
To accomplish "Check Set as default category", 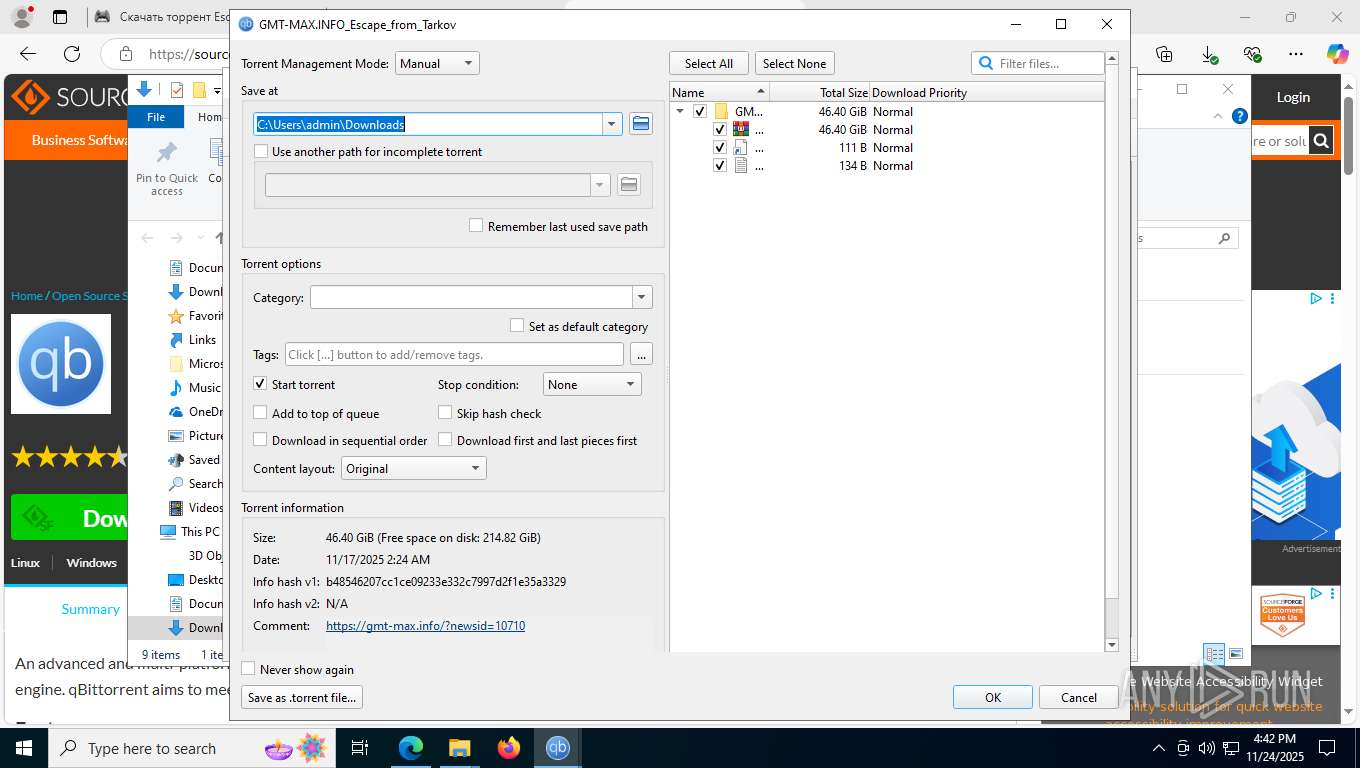I will point(517,326).
